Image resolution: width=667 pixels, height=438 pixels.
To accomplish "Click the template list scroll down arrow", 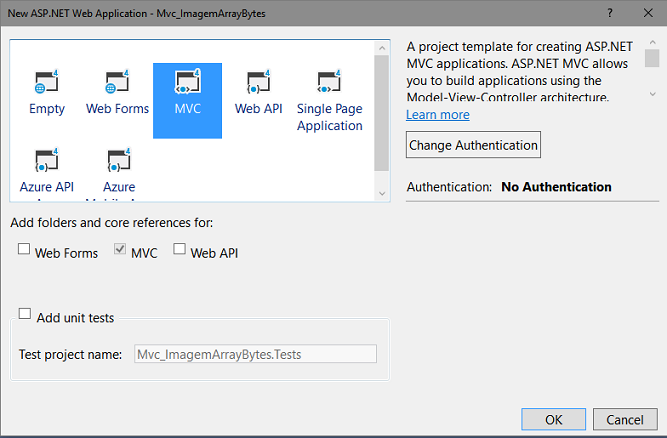I will point(382,194).
